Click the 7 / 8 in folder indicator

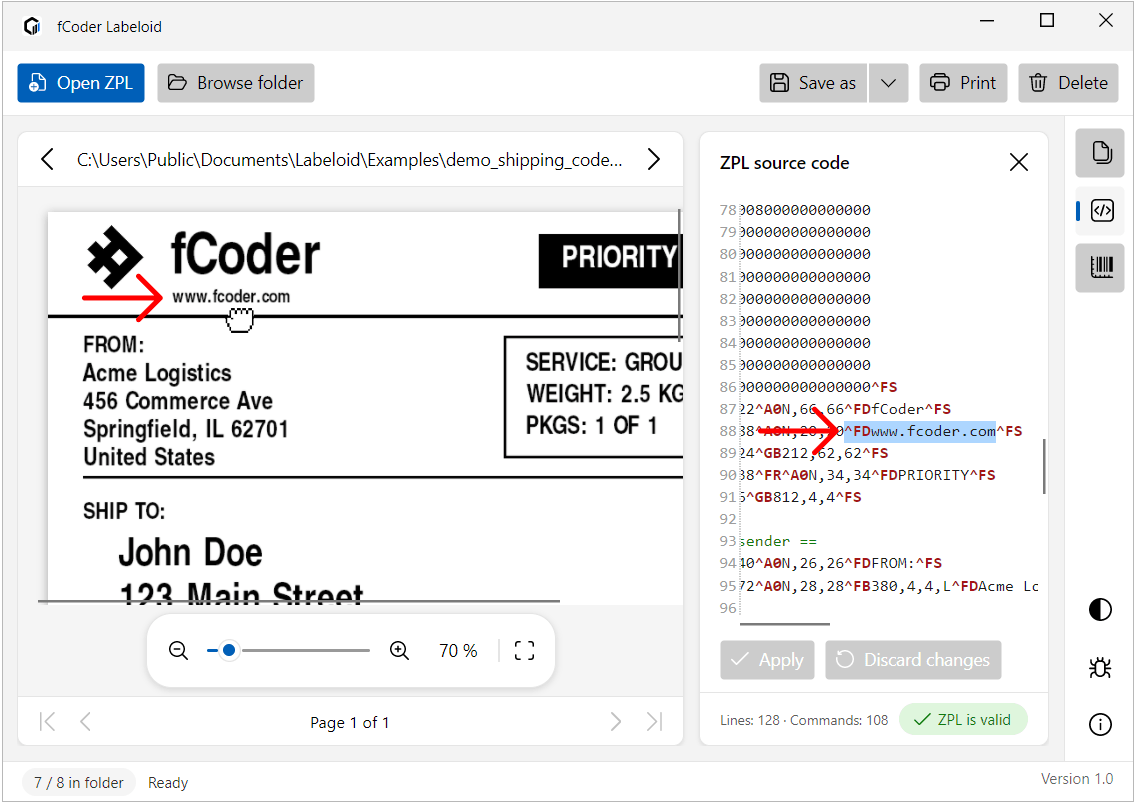coord(79,783)
